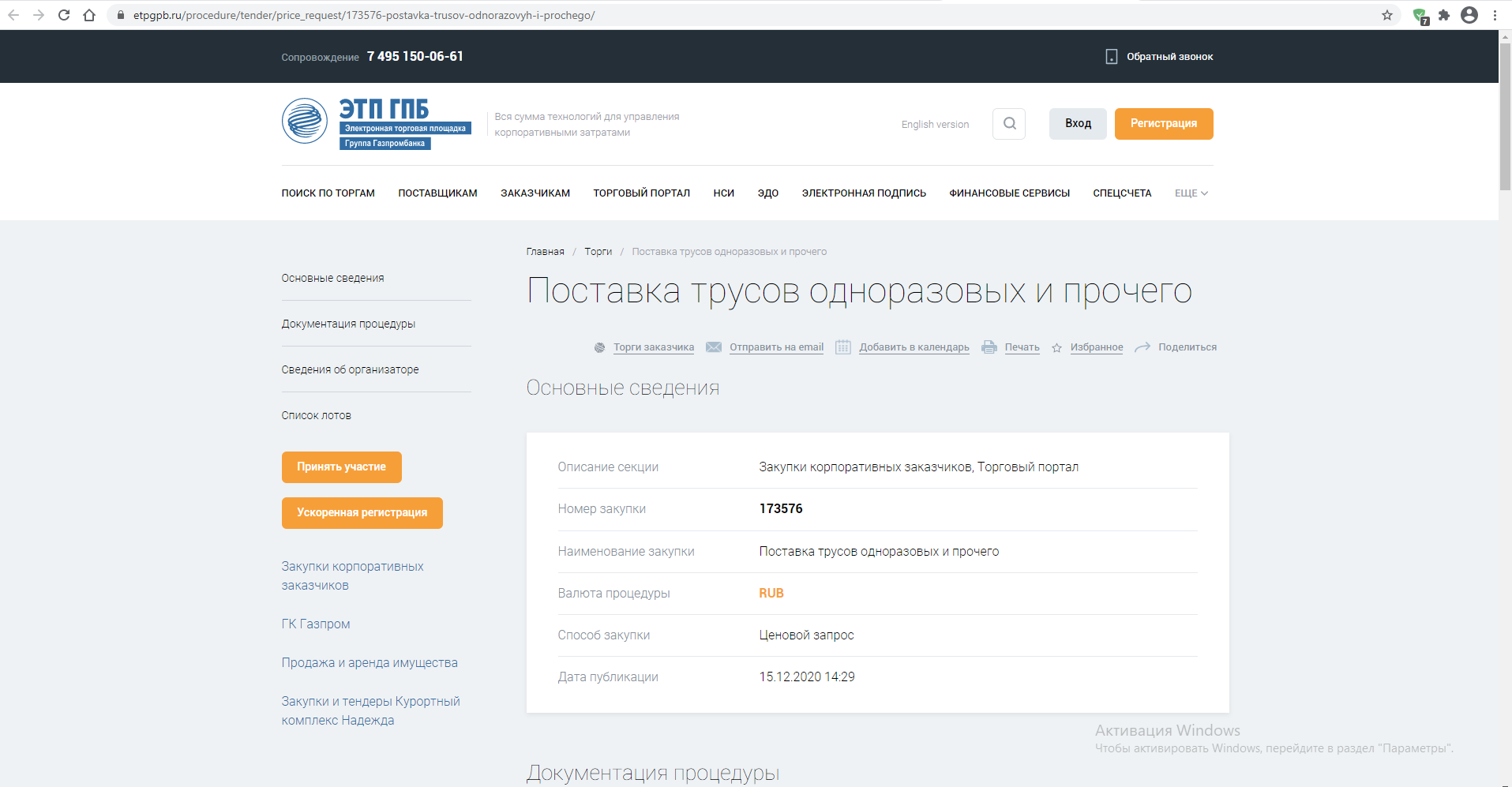
Task: Expand the ЕЩЕ menu dropdown
Action: (1191, 193)
